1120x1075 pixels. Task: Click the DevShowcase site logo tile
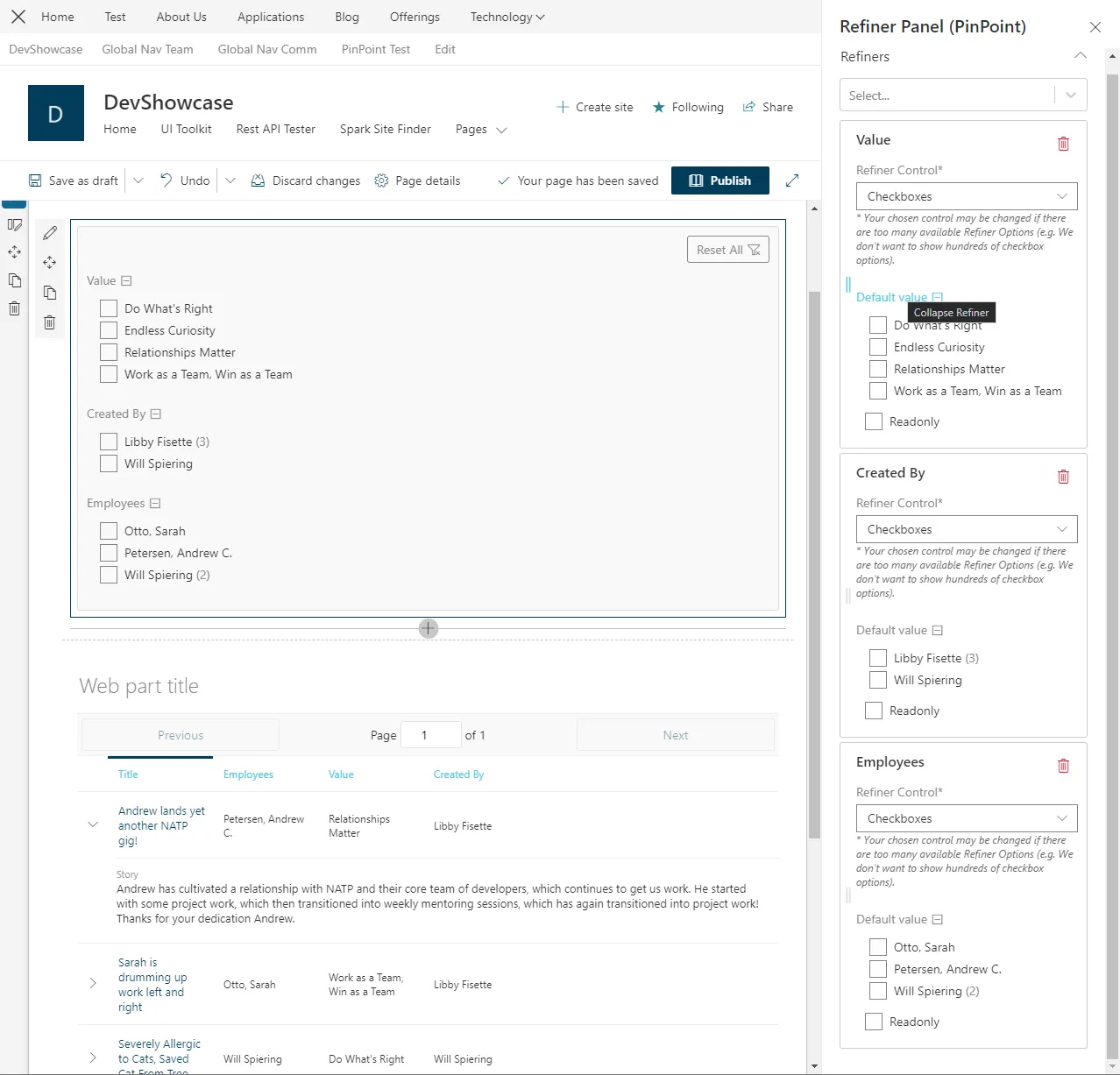point(56,113)
